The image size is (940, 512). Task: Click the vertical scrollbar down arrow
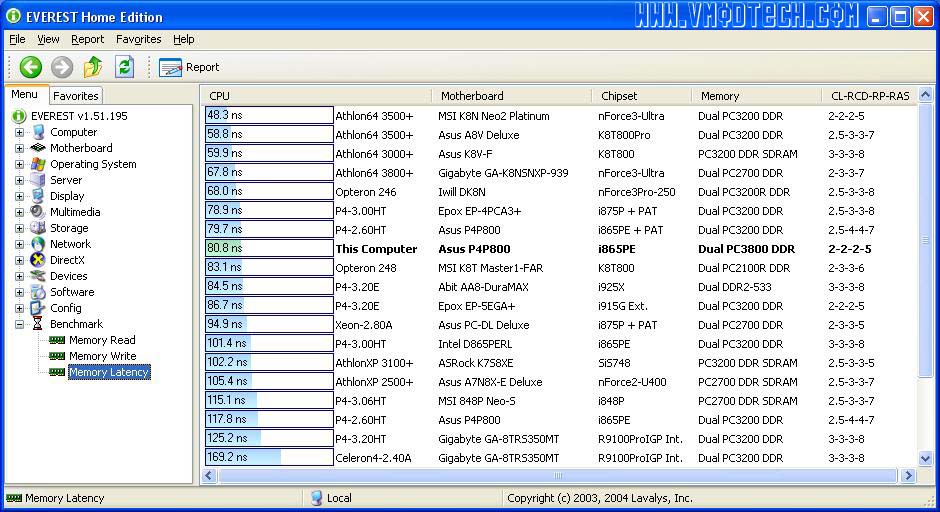[925, 459]
